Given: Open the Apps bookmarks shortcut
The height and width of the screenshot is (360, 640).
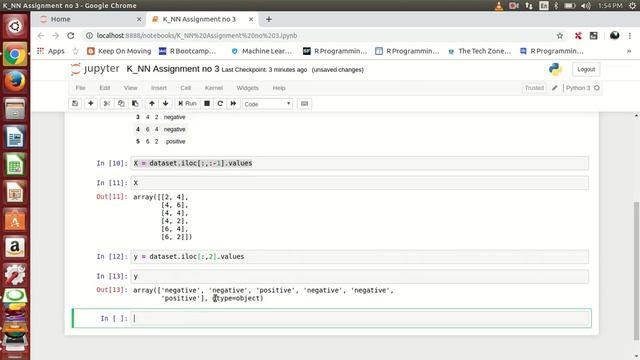Looking at the screenshot, I should pos(51,51).
